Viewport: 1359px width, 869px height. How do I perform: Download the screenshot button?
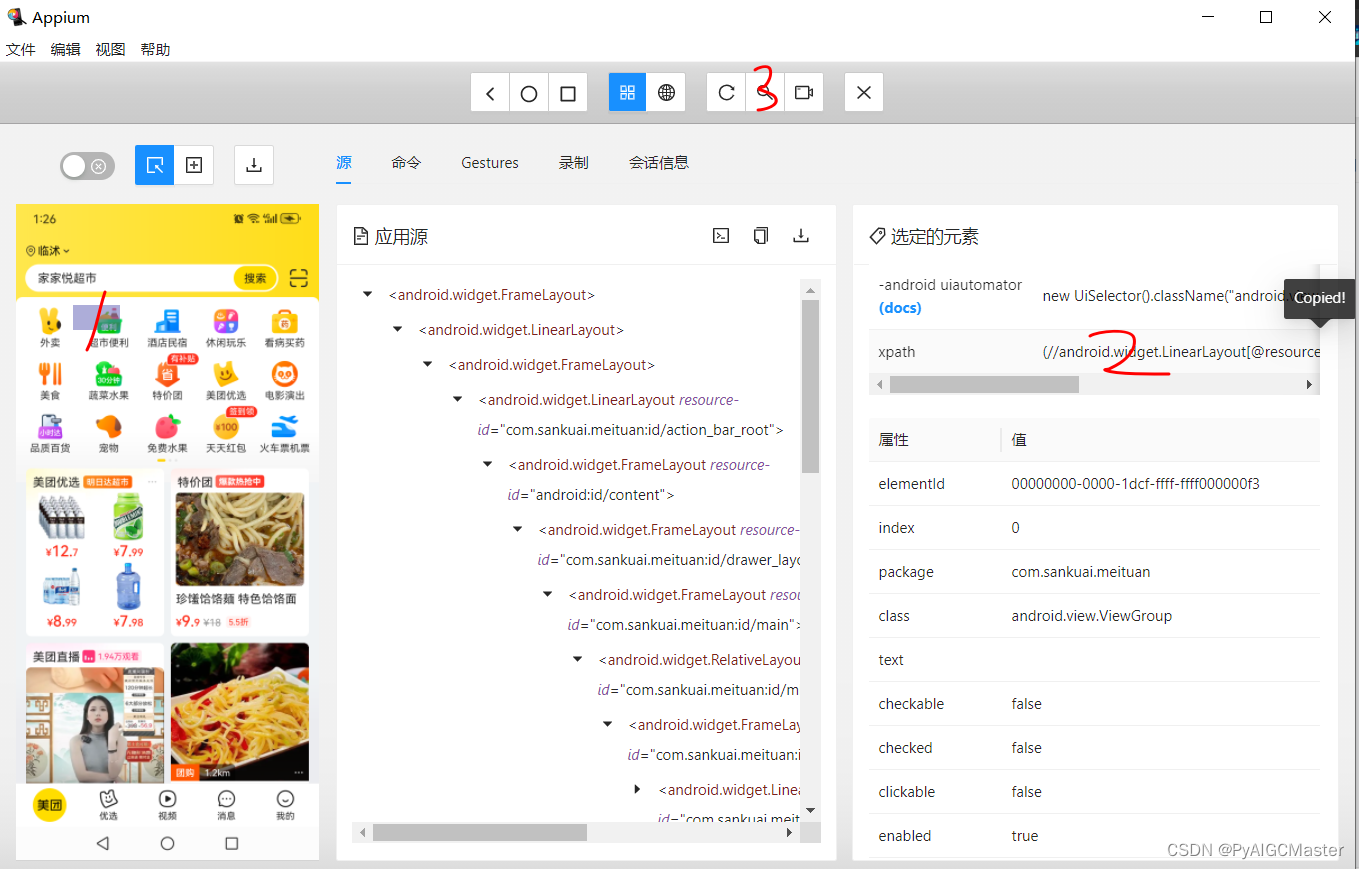(254, 165)
